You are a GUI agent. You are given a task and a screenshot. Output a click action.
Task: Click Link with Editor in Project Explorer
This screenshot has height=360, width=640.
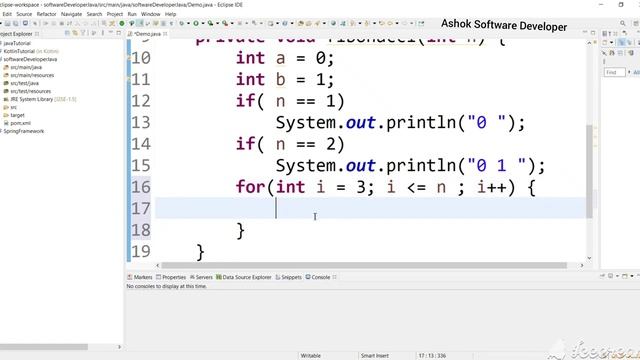point(75,33)
